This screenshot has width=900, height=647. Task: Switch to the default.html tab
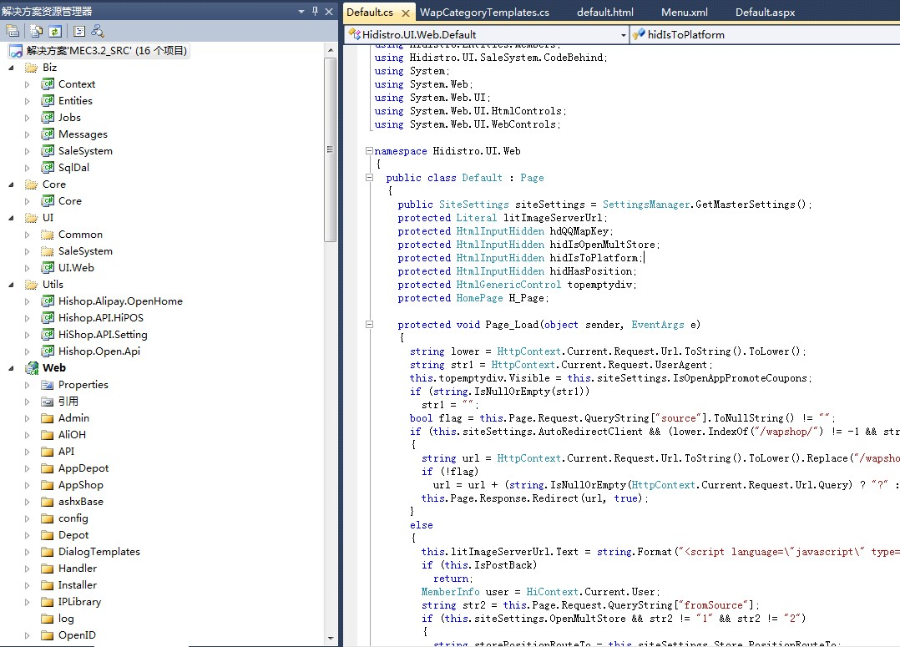605,12
